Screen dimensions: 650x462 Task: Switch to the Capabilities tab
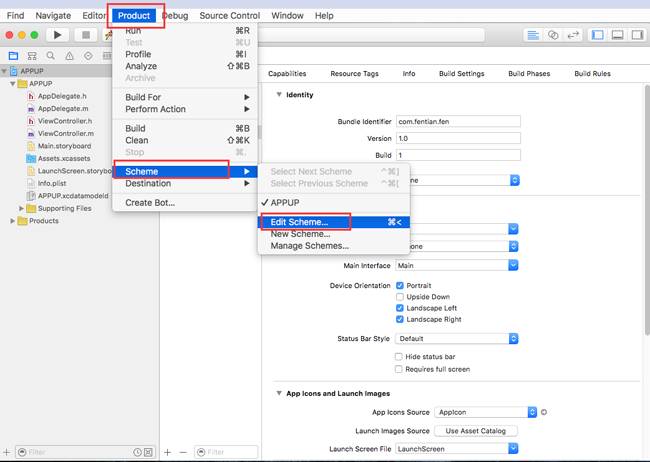287,73
